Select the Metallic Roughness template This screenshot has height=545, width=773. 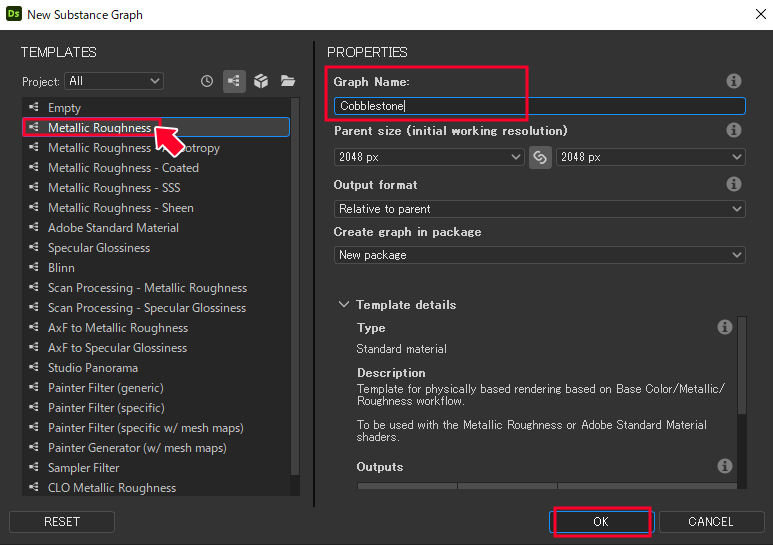[x=156, y=127]
